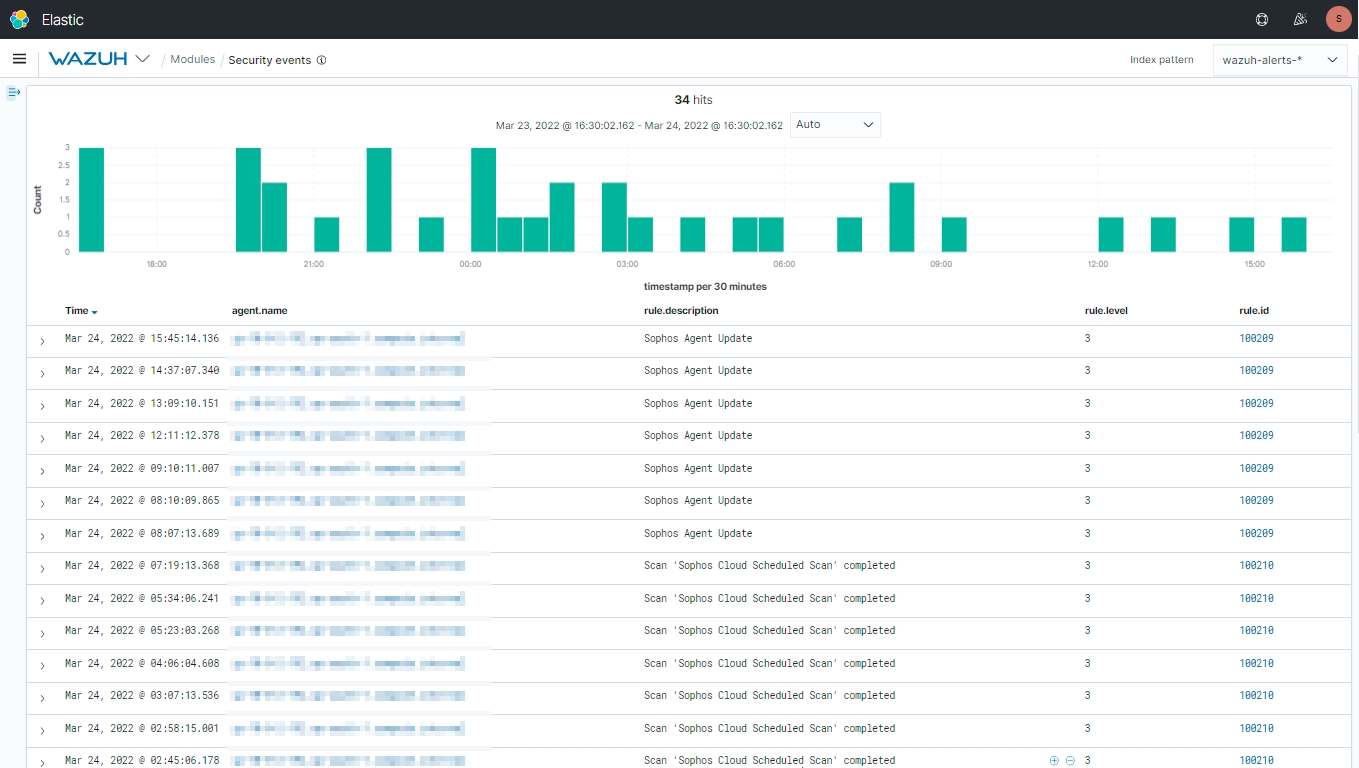This screenshot has width=1359, height=768.
Task: Expand the fields sidebar toggle icon
Action: 14,92
